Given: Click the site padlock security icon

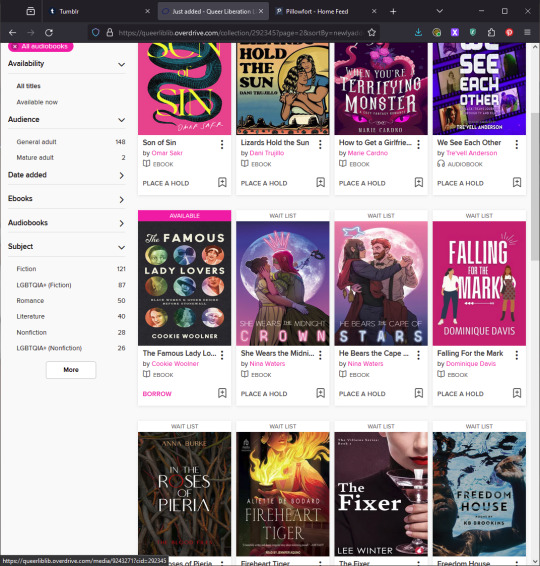Looking at the screenshot, I should click(110, 32).
